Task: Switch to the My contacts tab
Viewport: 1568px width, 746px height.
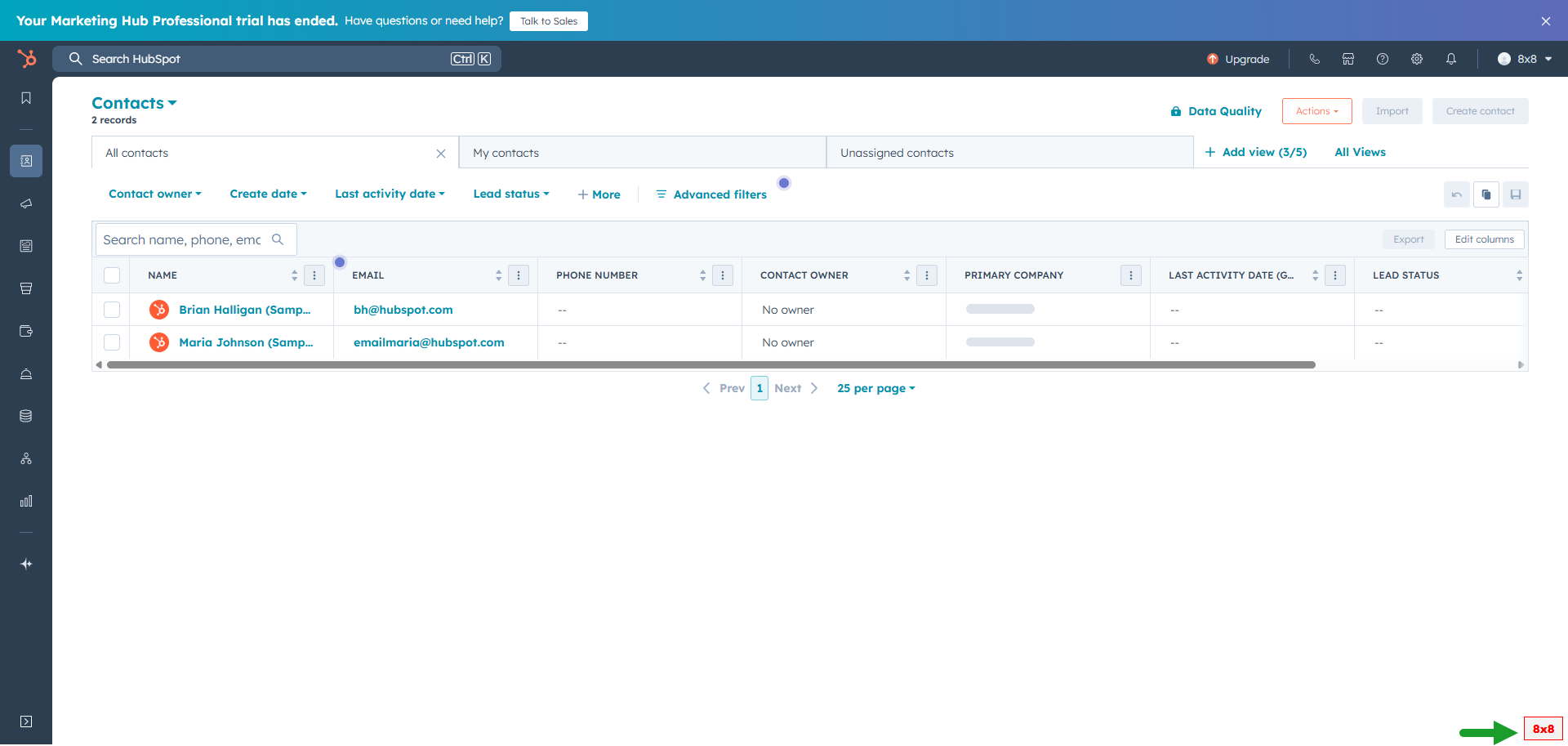Action: point(643,153)
